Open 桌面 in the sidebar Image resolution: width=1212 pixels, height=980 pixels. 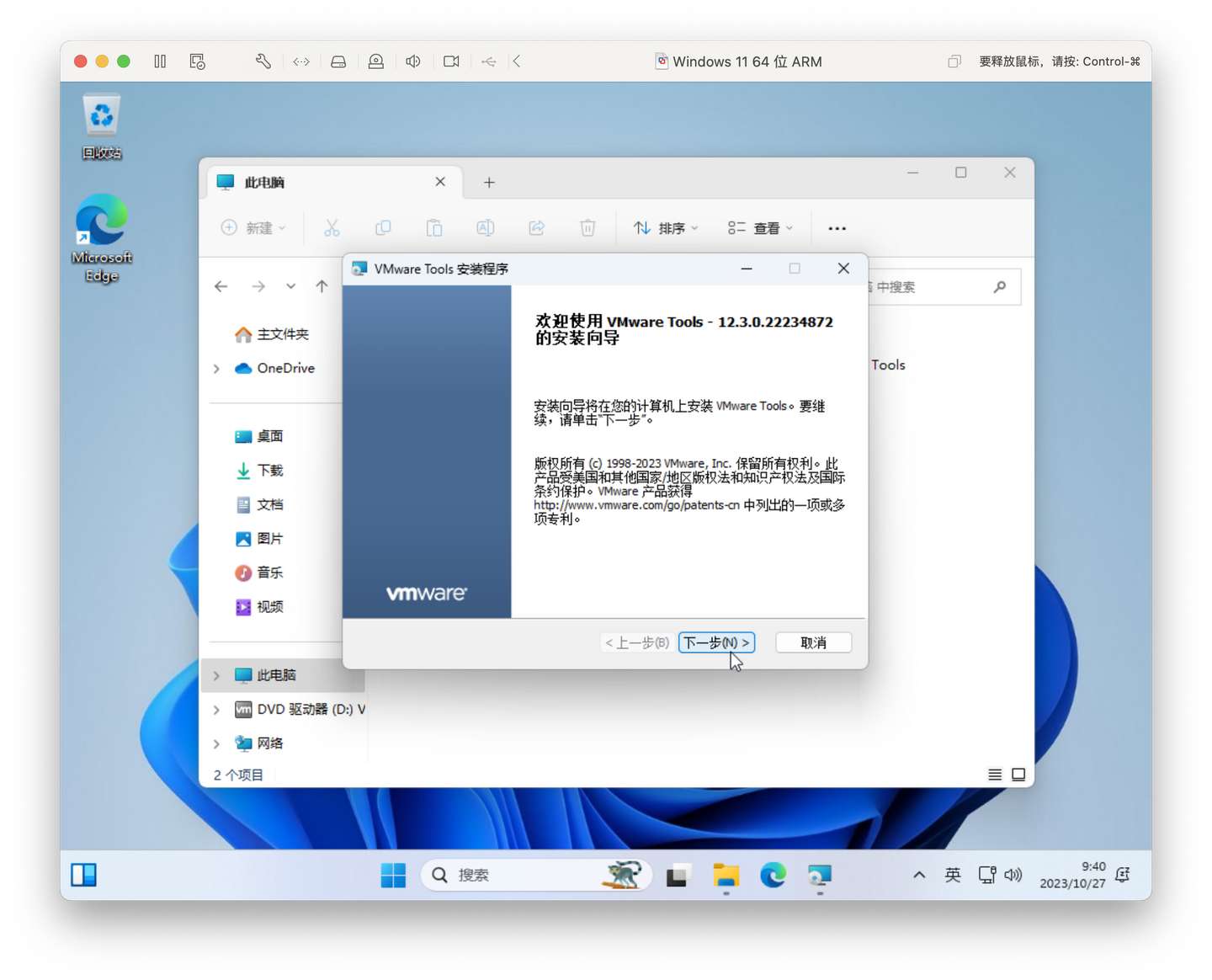(x=259, y=436)
